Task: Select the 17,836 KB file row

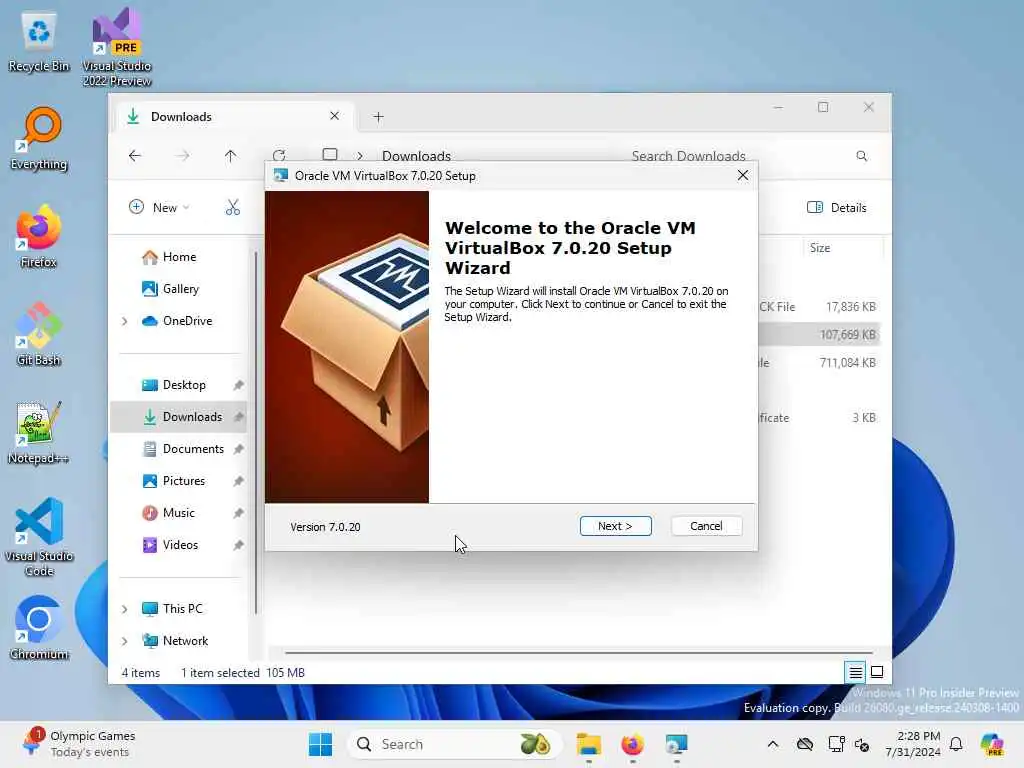Action: (819, 307)
